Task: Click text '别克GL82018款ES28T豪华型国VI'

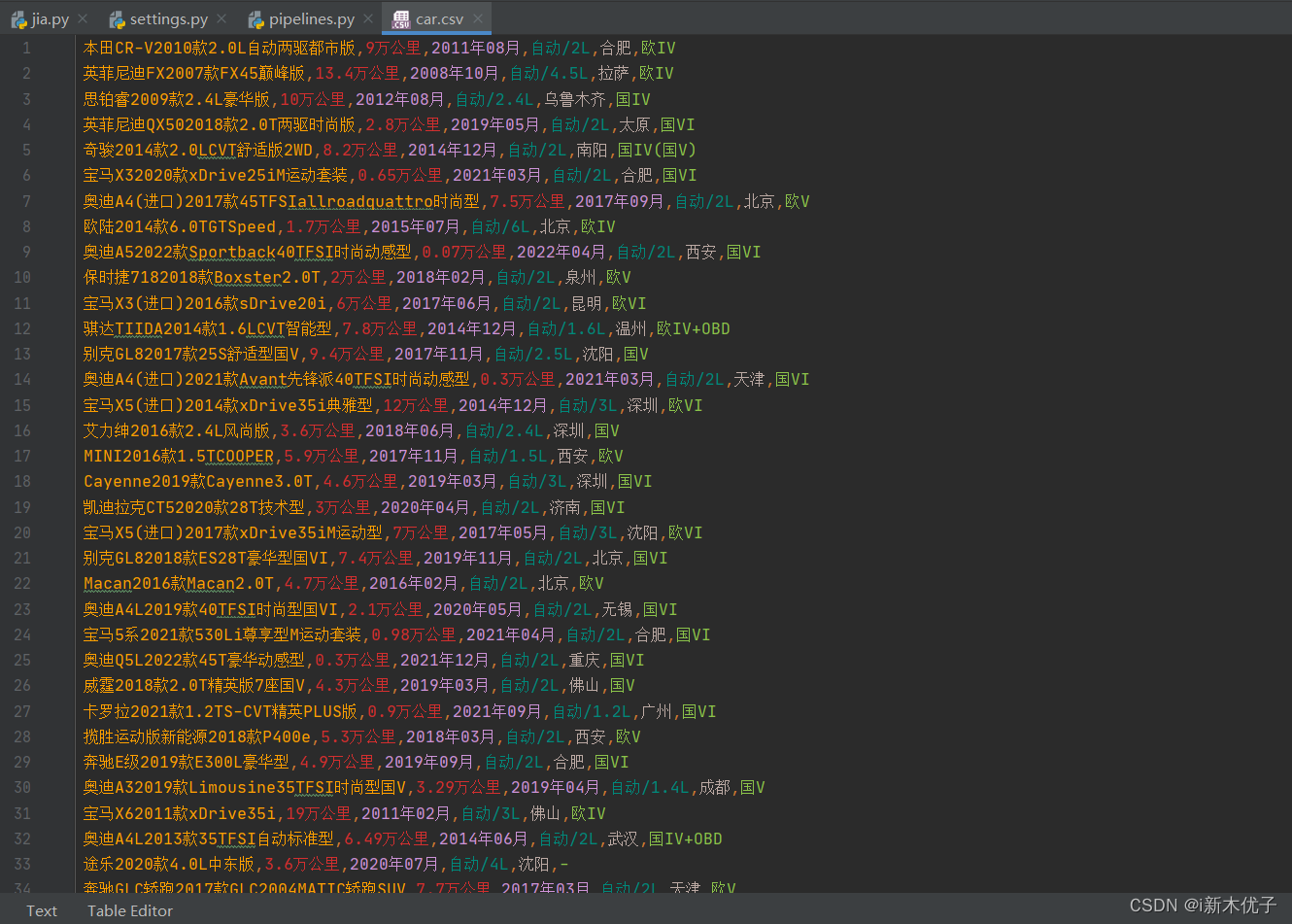Action: tap(206, 558)
